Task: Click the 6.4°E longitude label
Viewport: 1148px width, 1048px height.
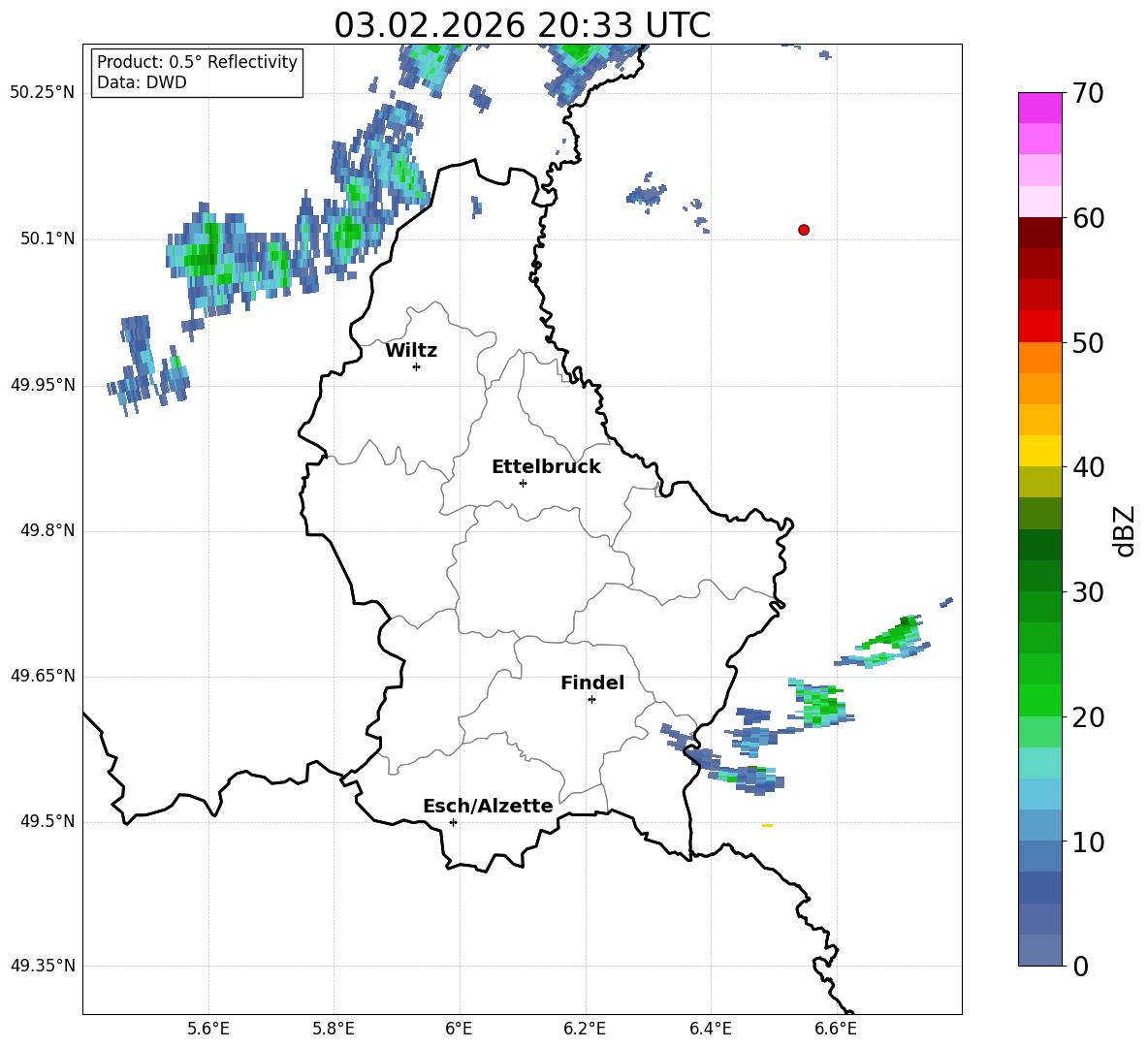Action: click(710, 1029)
